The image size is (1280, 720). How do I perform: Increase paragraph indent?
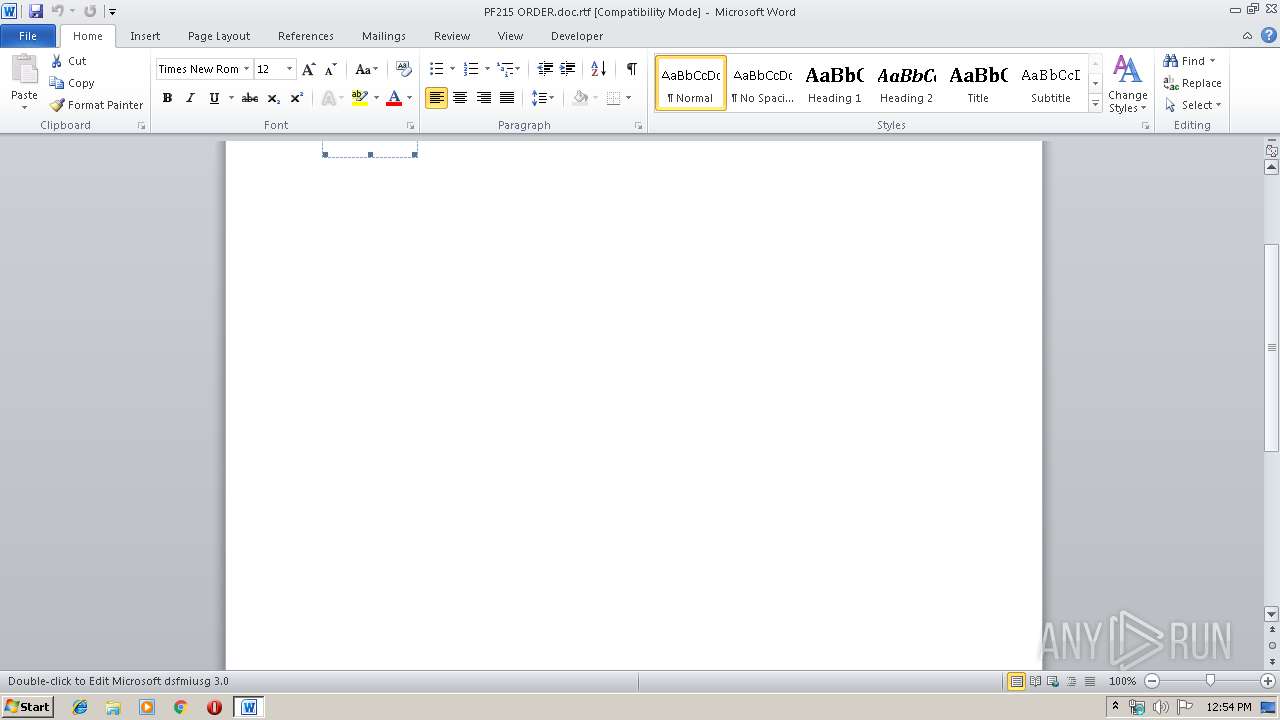[567, 69]
